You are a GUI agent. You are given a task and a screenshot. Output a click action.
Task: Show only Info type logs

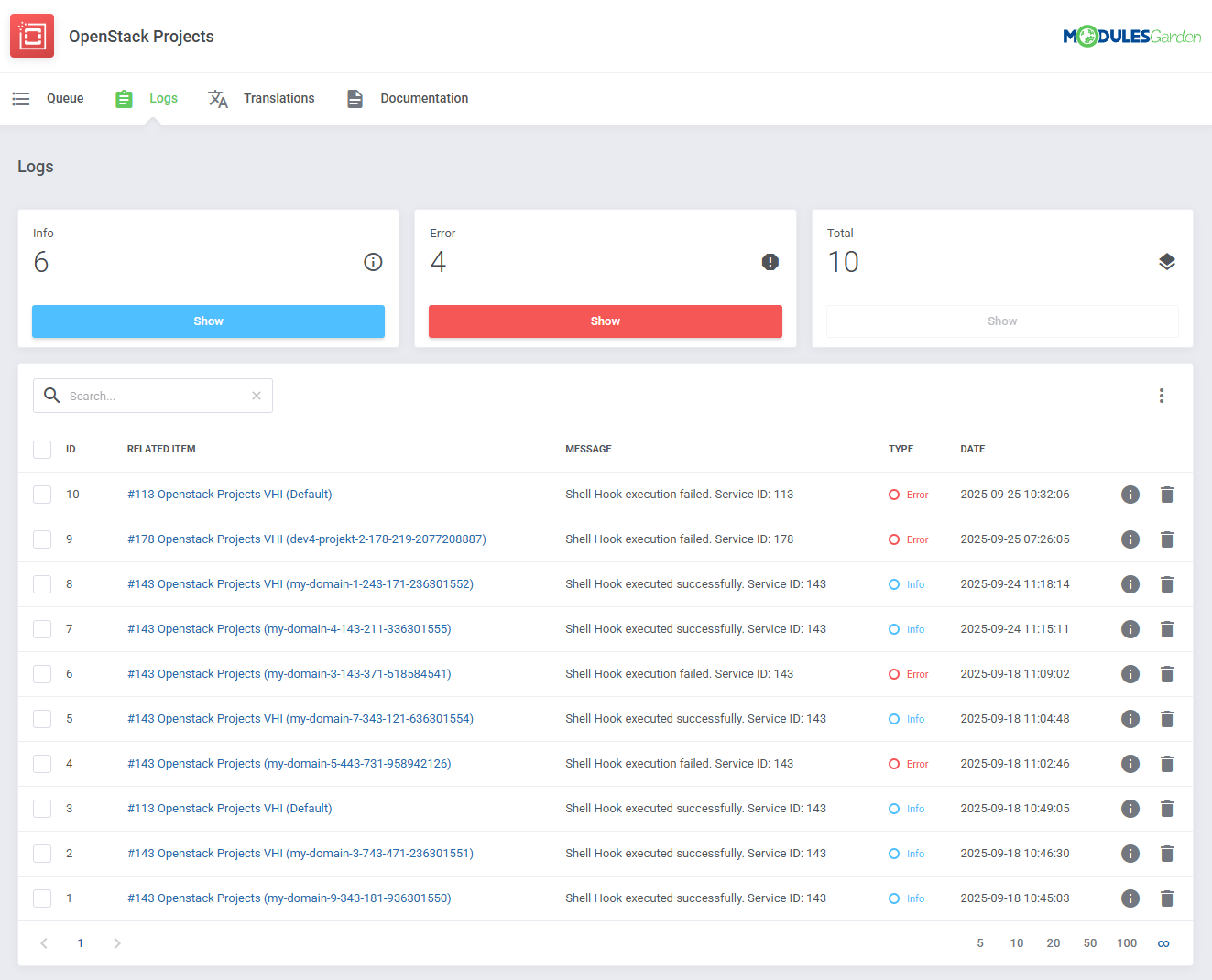208,321
